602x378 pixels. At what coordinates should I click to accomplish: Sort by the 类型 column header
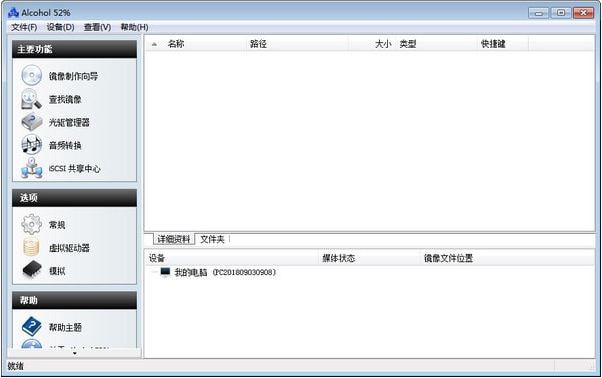[x=436, y=44]
